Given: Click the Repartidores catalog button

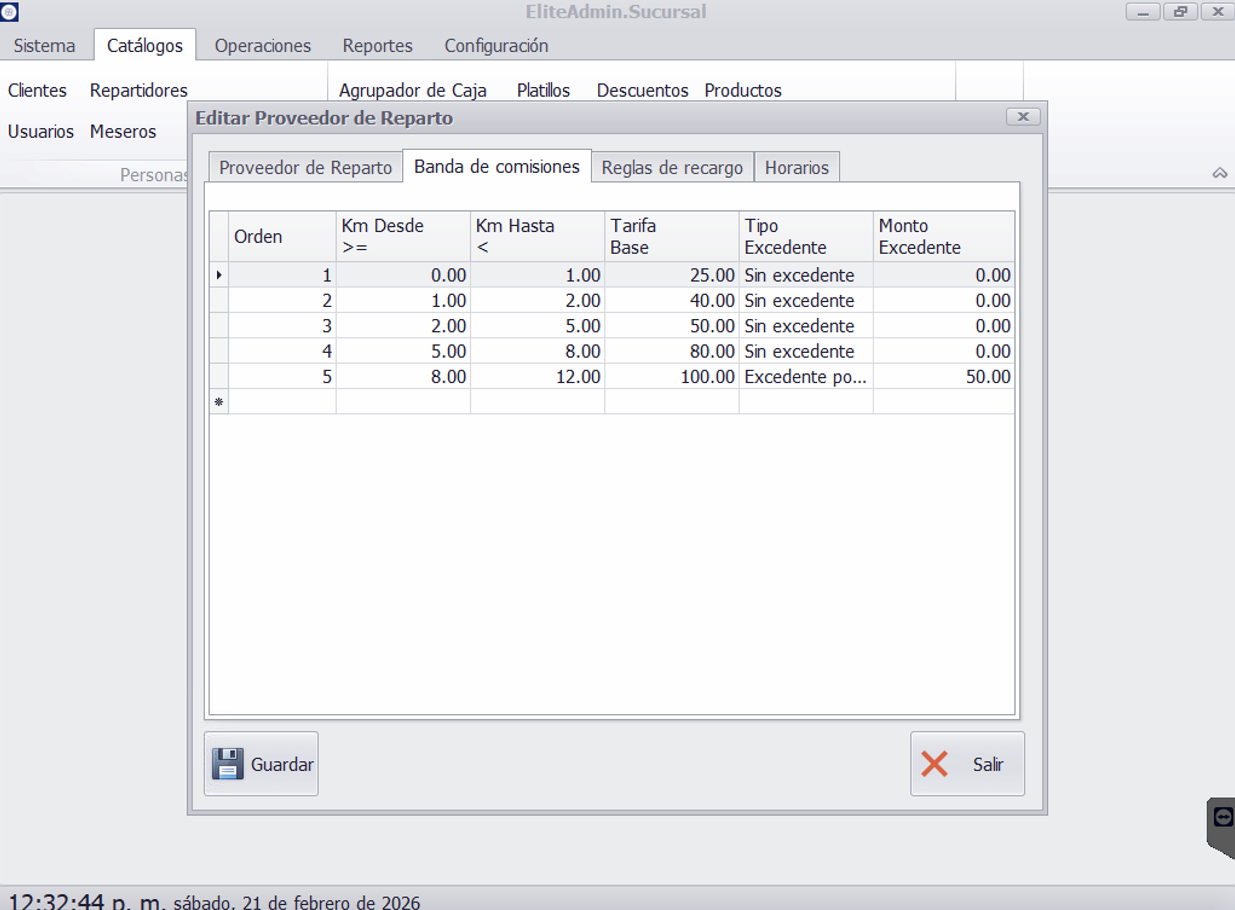Looking at the screenshot, I should 138,90.
